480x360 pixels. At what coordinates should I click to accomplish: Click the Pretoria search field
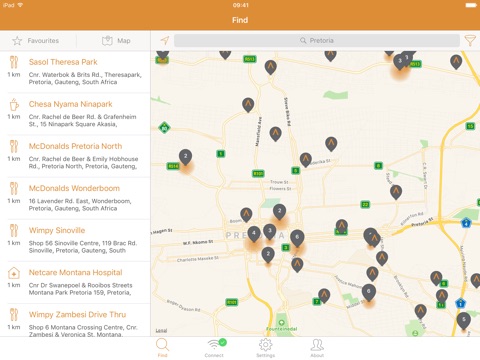pyautogui.click(x=317, y=40)
